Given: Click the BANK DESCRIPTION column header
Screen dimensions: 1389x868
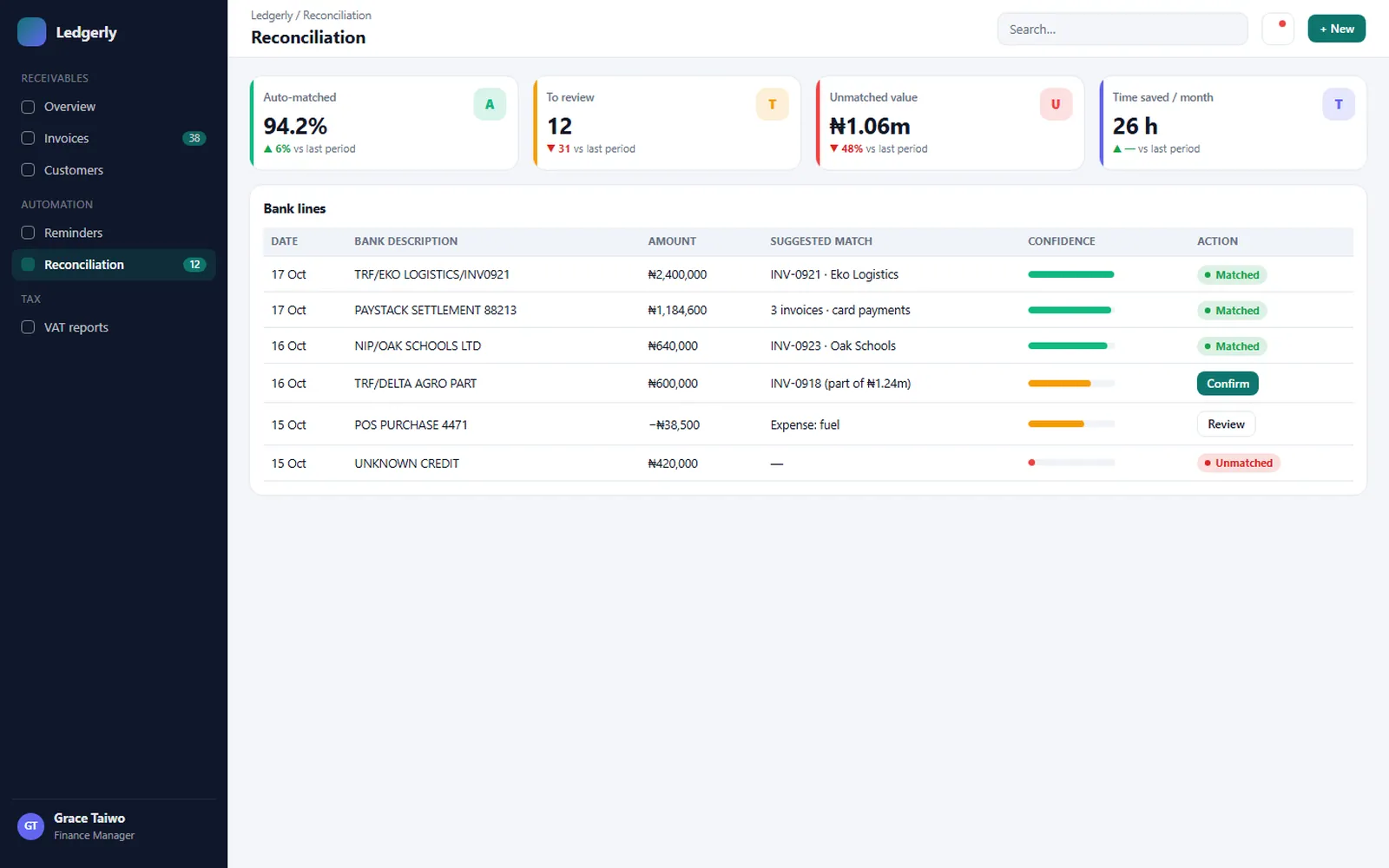Looking at the screenshot, I should coord(405,241).
